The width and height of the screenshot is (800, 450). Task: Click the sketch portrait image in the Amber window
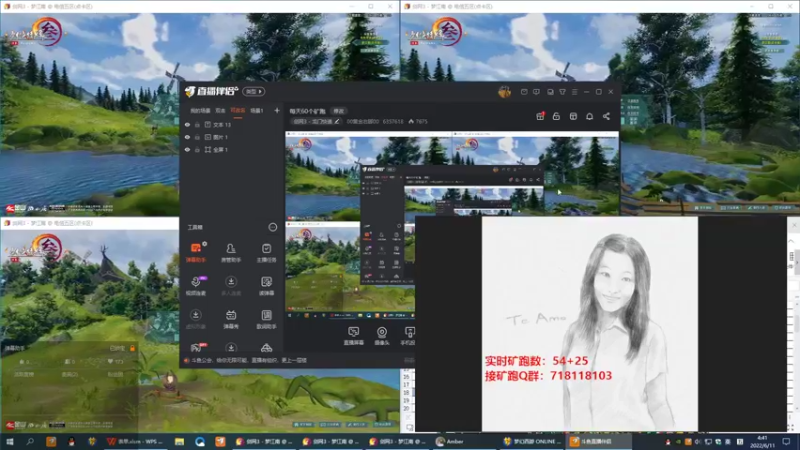pos(590,324)
